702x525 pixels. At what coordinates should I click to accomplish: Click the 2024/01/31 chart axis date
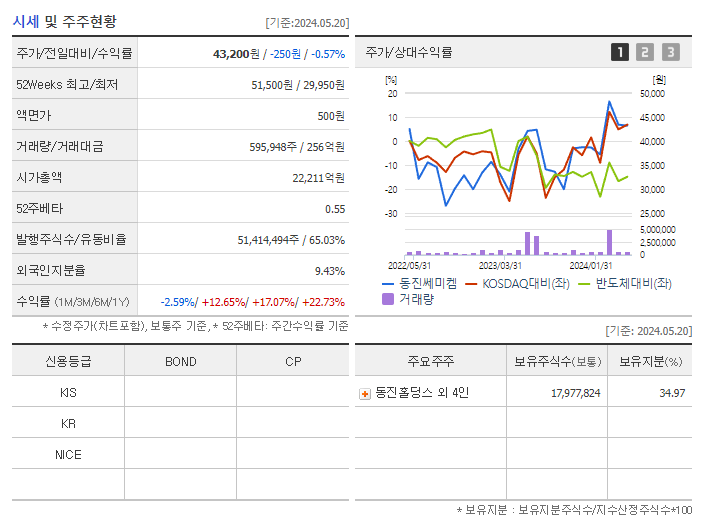click(591, 265)
